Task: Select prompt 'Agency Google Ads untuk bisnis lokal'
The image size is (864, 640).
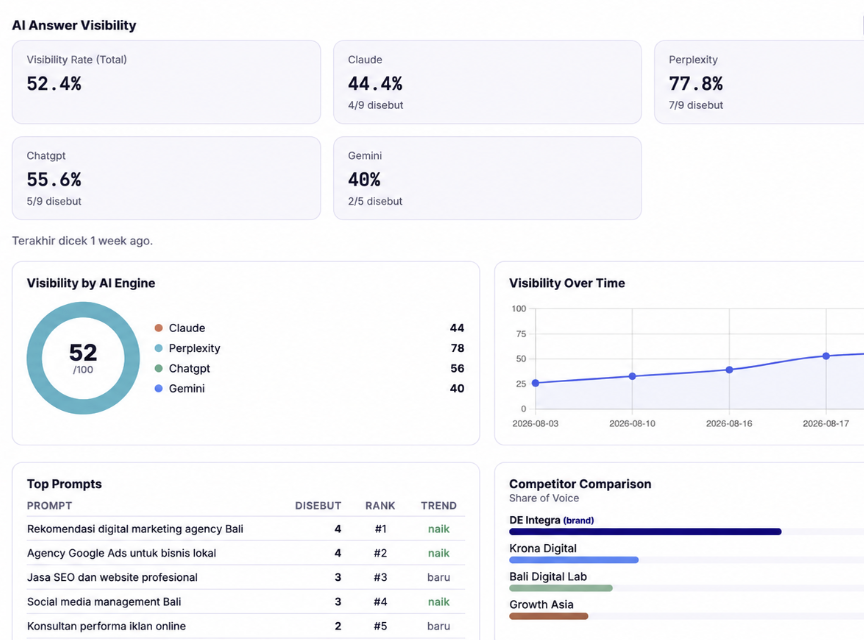Action: click(122, 553)
